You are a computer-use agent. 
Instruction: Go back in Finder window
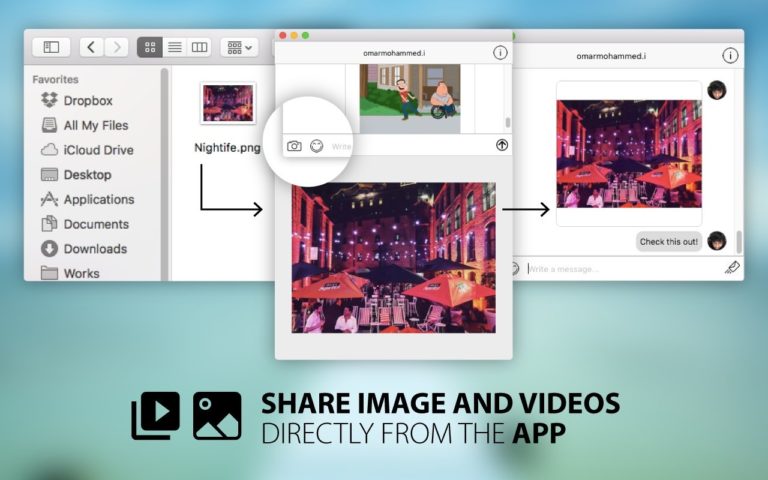click(91, 47)
